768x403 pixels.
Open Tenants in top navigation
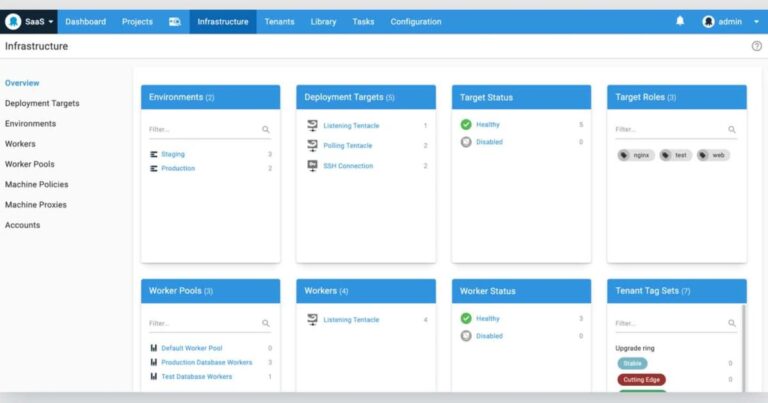pos(279,22)
